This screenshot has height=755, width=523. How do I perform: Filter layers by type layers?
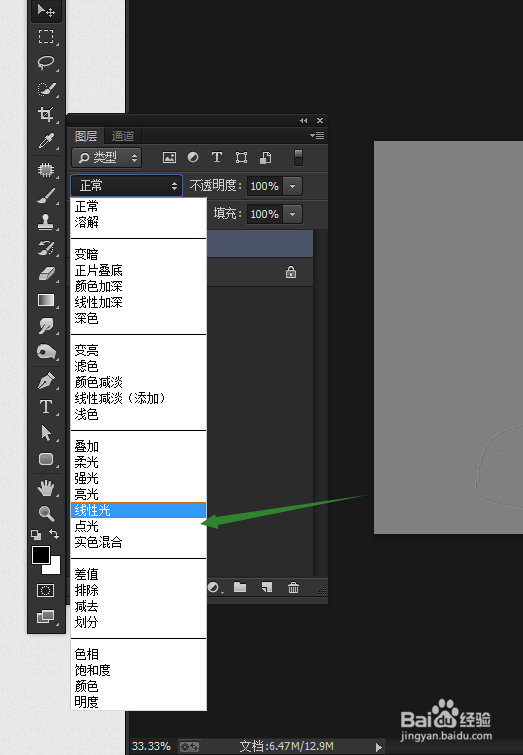click(x=217, y=157)
